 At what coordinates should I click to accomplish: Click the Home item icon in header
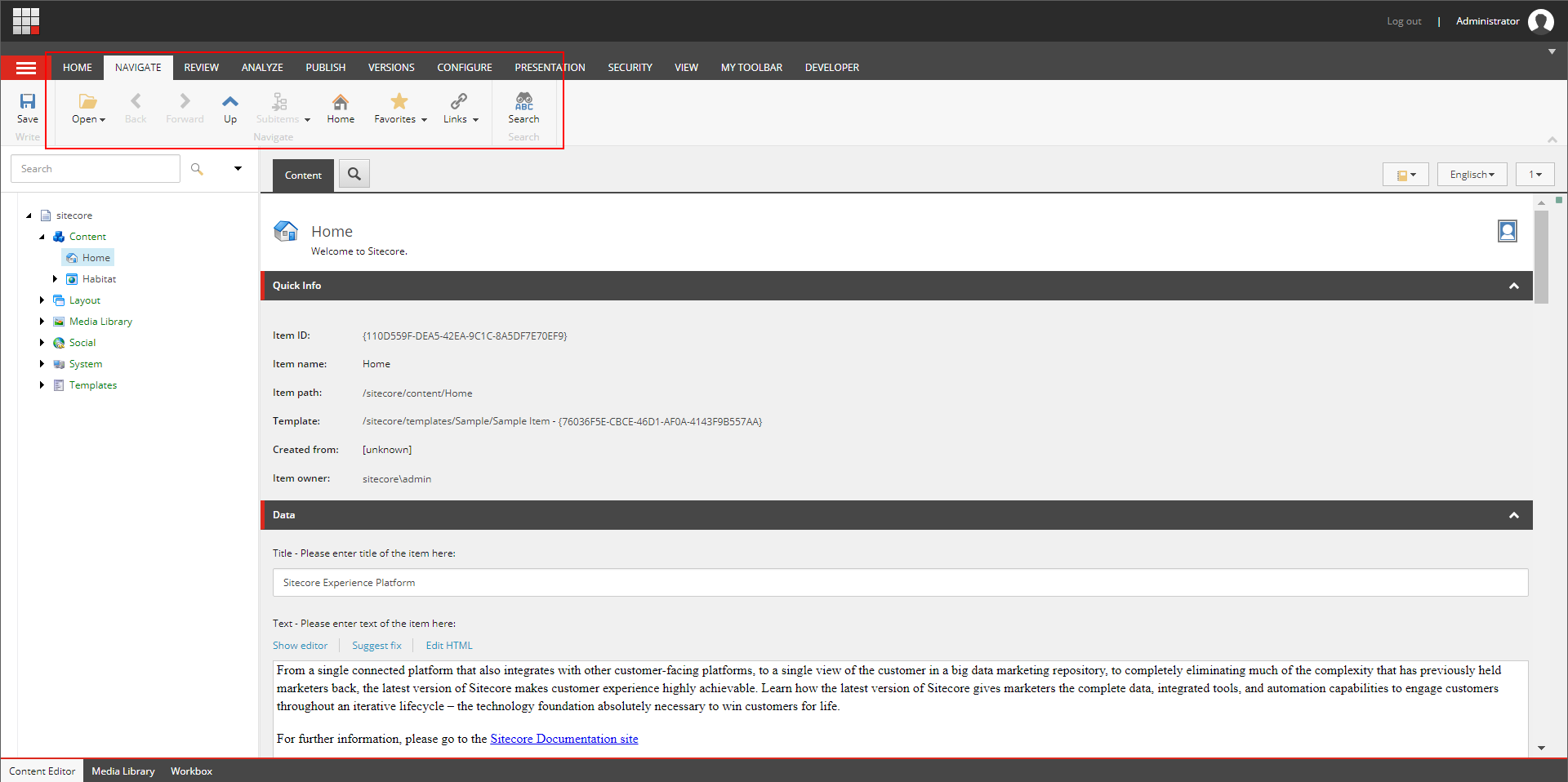(286, 231)
